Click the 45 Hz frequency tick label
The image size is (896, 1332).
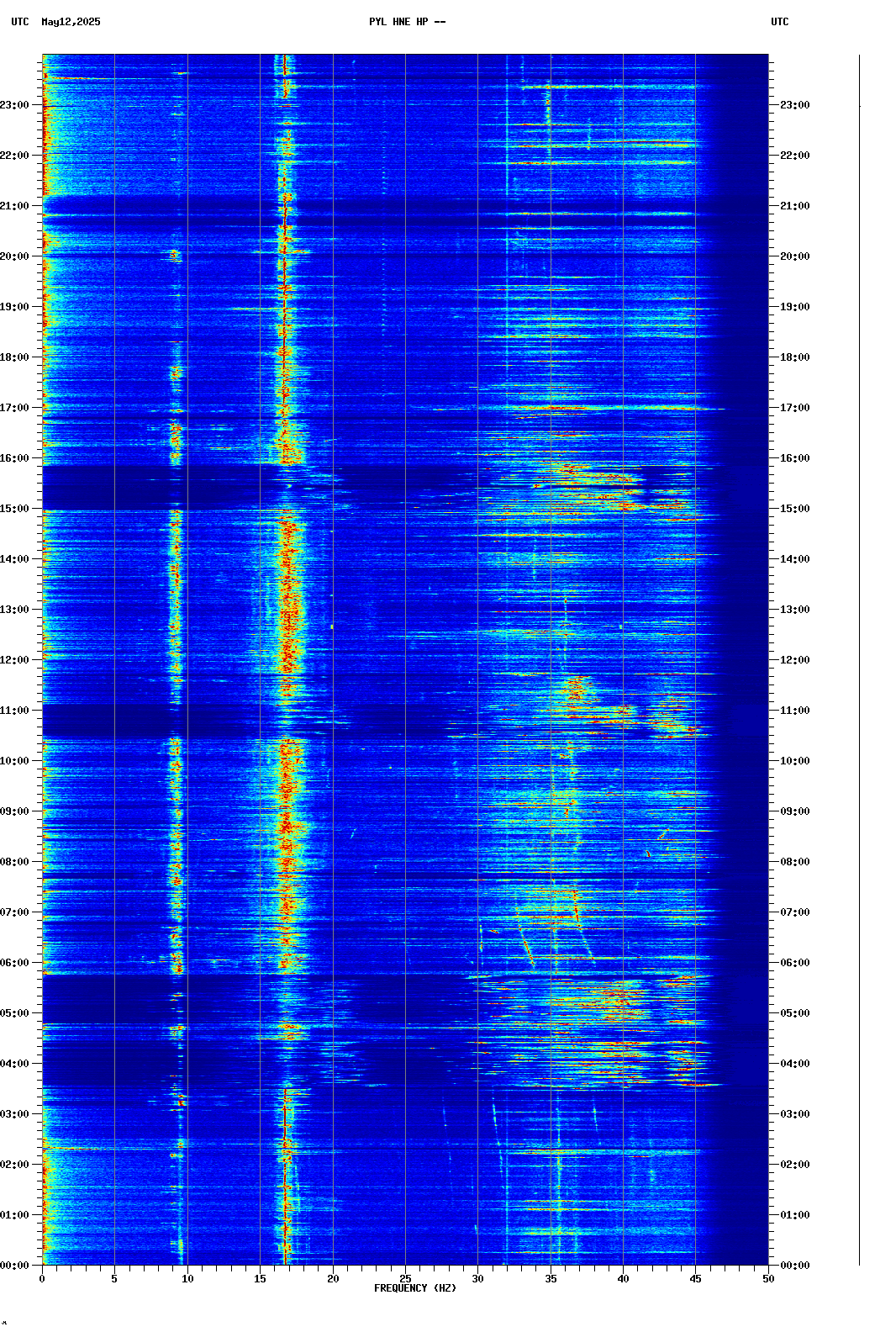pyautogui.click(x=696, y=1279)
